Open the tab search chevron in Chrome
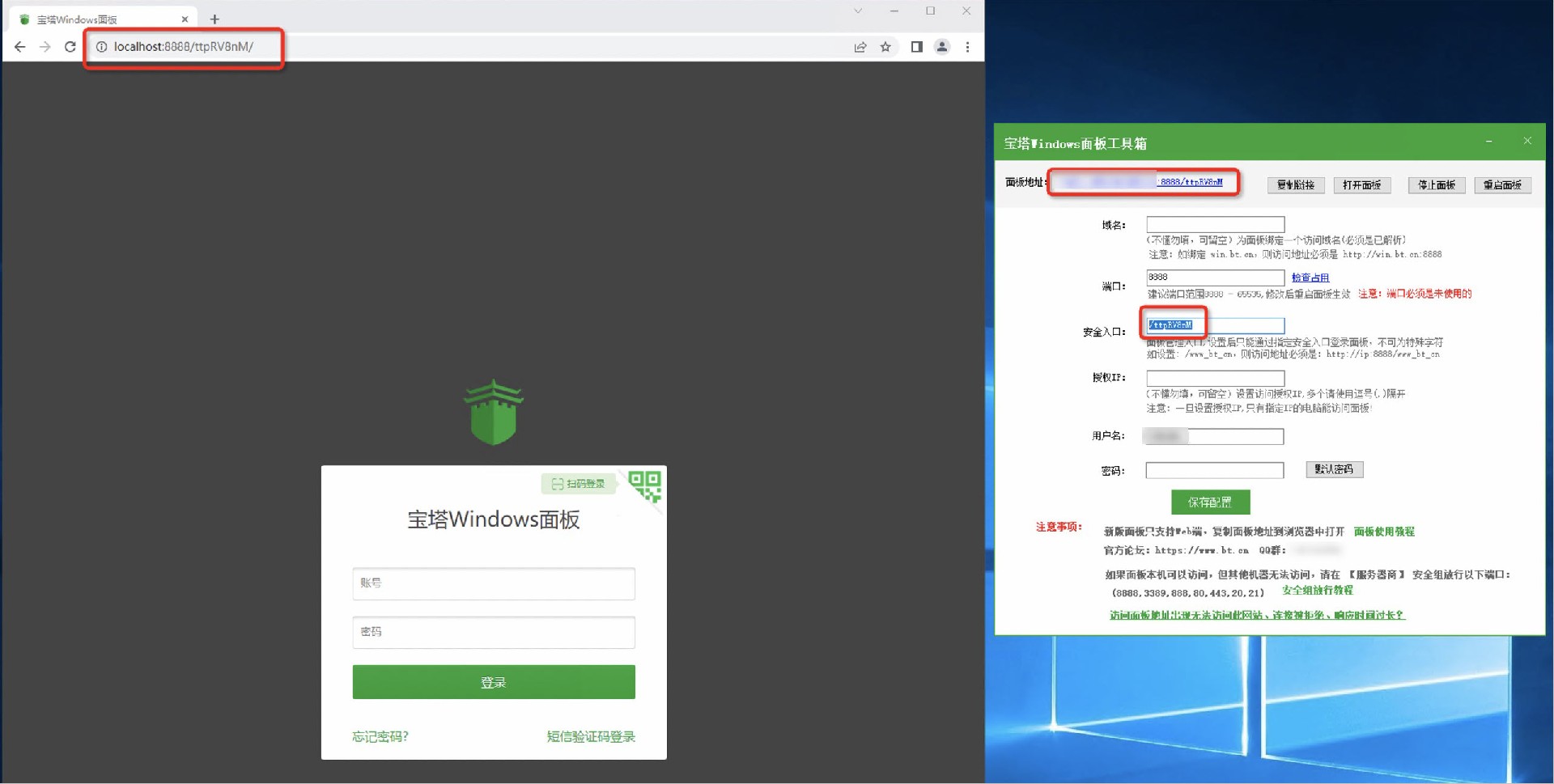1554x784 pixels. [858, 11]
